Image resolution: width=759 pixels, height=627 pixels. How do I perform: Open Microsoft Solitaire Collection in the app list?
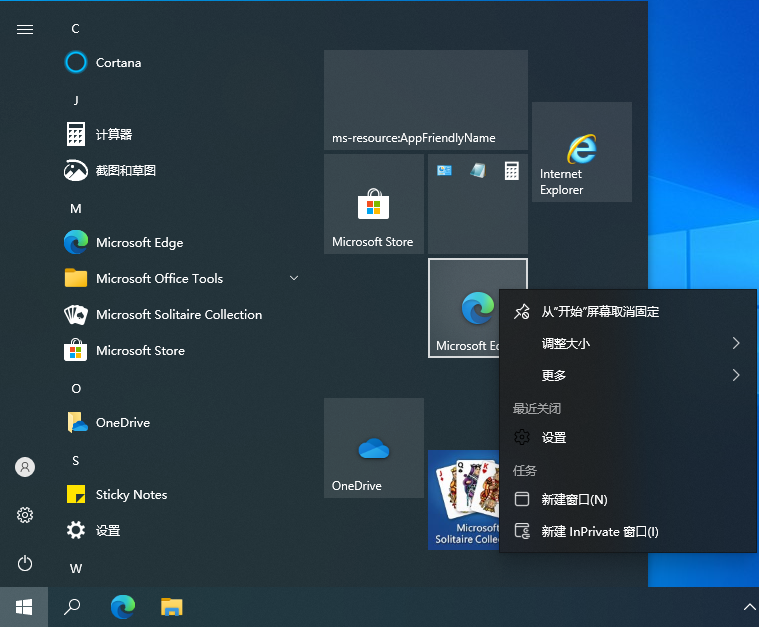[182, 314]
